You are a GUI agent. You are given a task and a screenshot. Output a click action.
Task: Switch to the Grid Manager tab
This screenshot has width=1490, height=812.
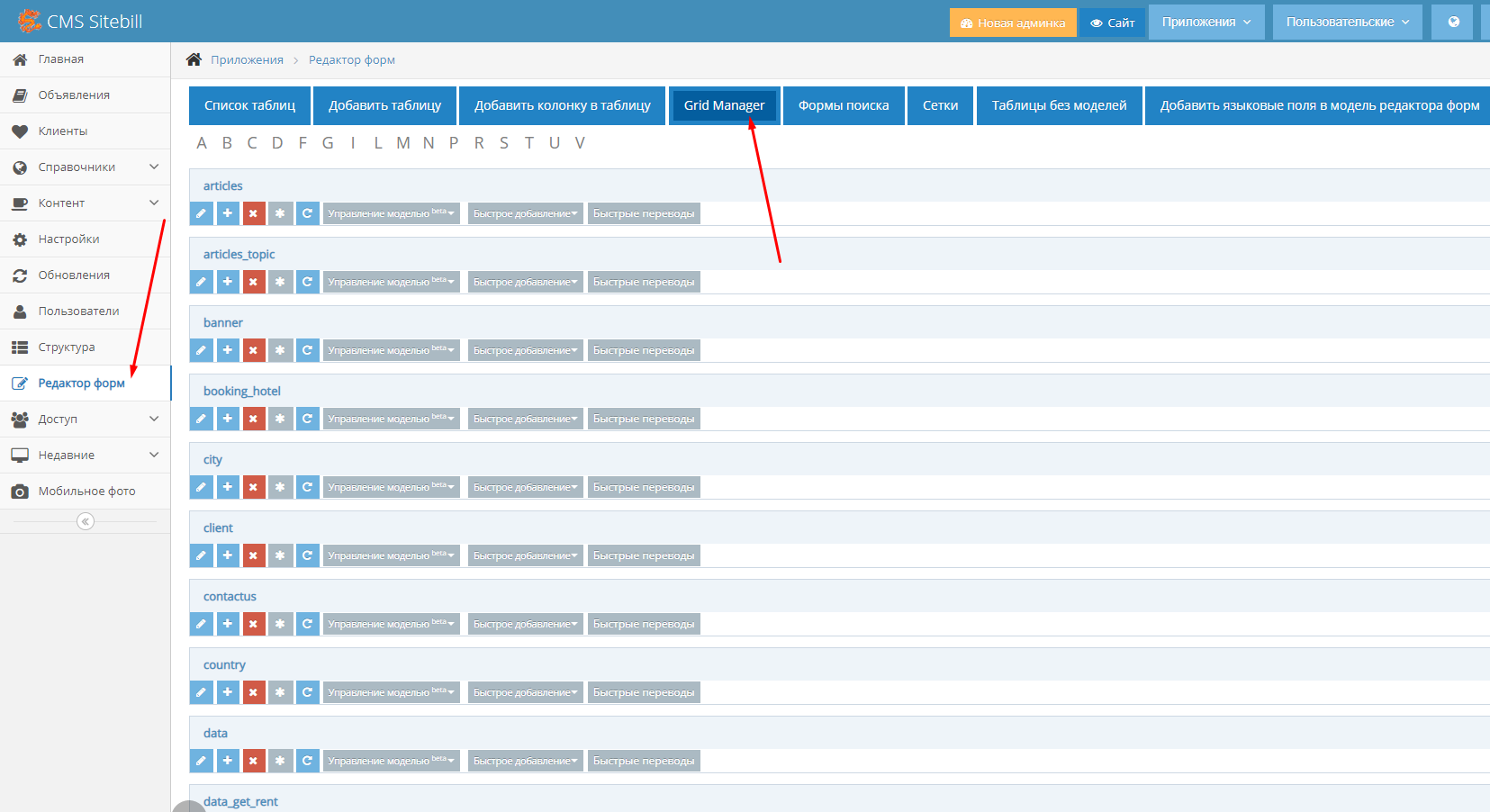[x=724, y=105]
